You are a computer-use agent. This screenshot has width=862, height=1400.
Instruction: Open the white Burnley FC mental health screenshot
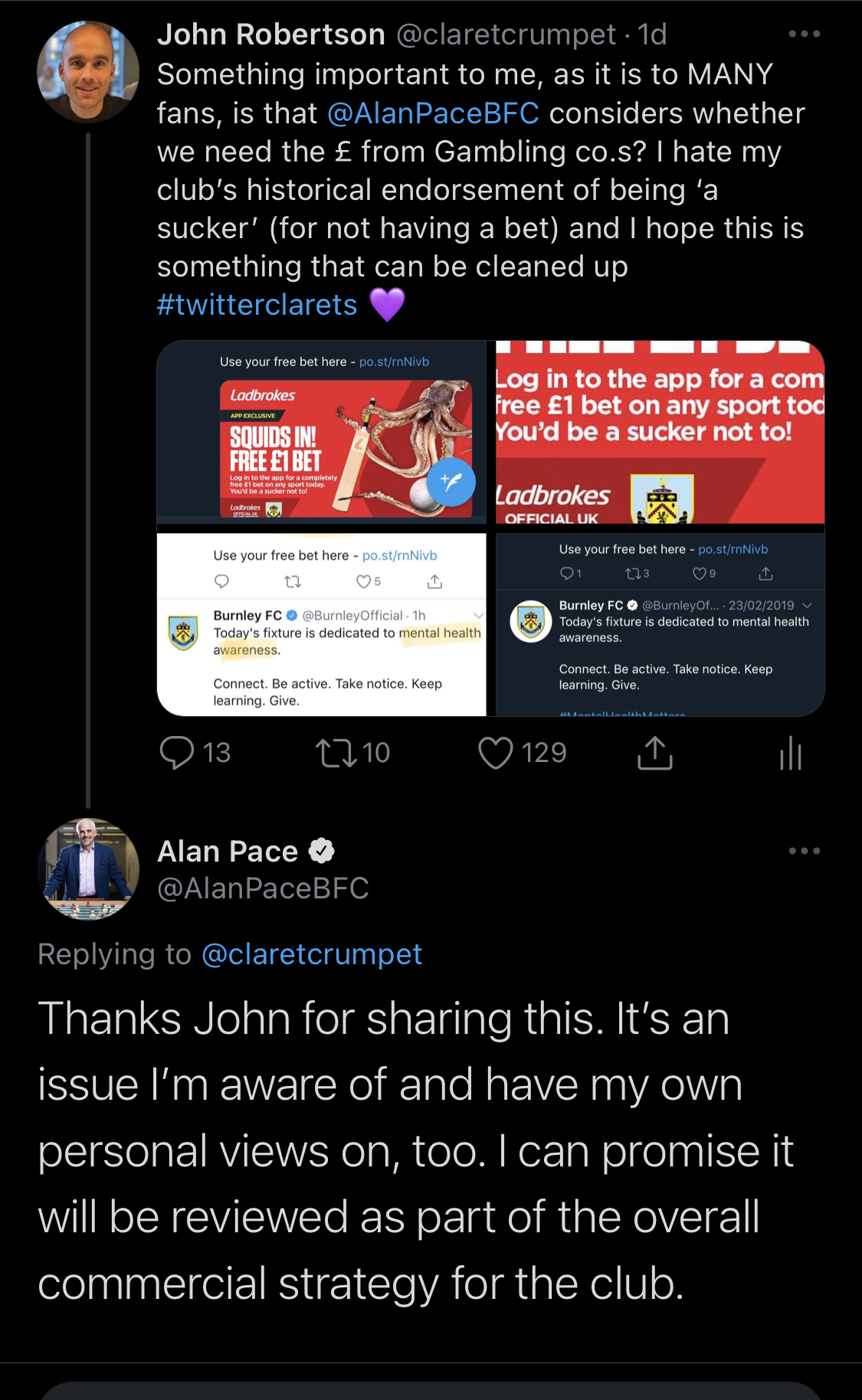(x=321, y=625)
